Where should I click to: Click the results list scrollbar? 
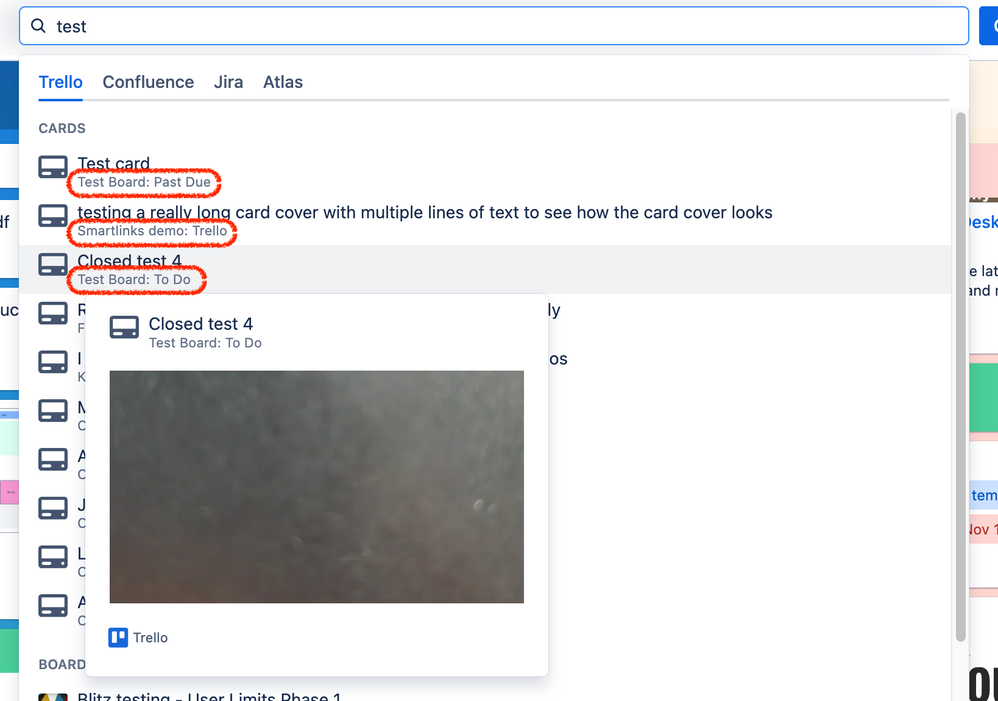click(960, 377)
